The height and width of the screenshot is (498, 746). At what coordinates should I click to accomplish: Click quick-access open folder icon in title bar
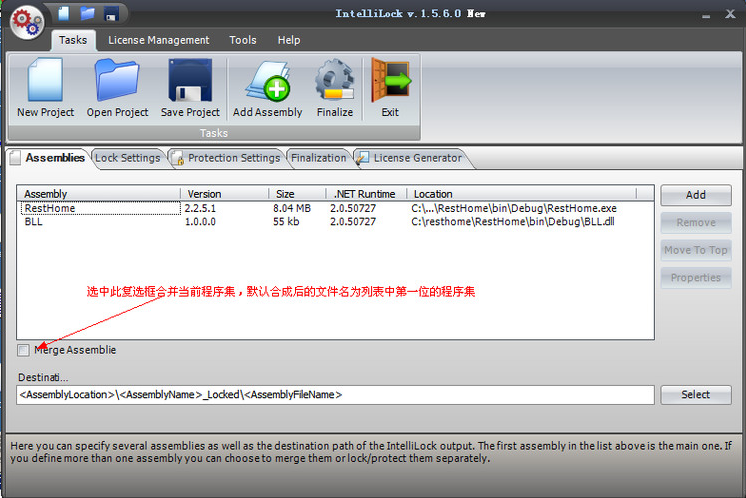(87, 14)
